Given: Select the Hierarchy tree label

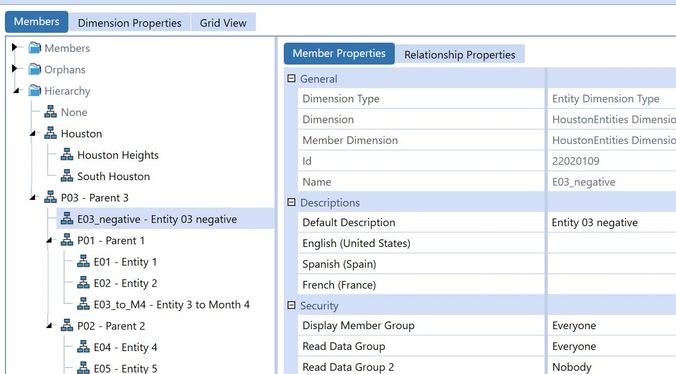Looking at the screenshot, I should click(67, 91).
